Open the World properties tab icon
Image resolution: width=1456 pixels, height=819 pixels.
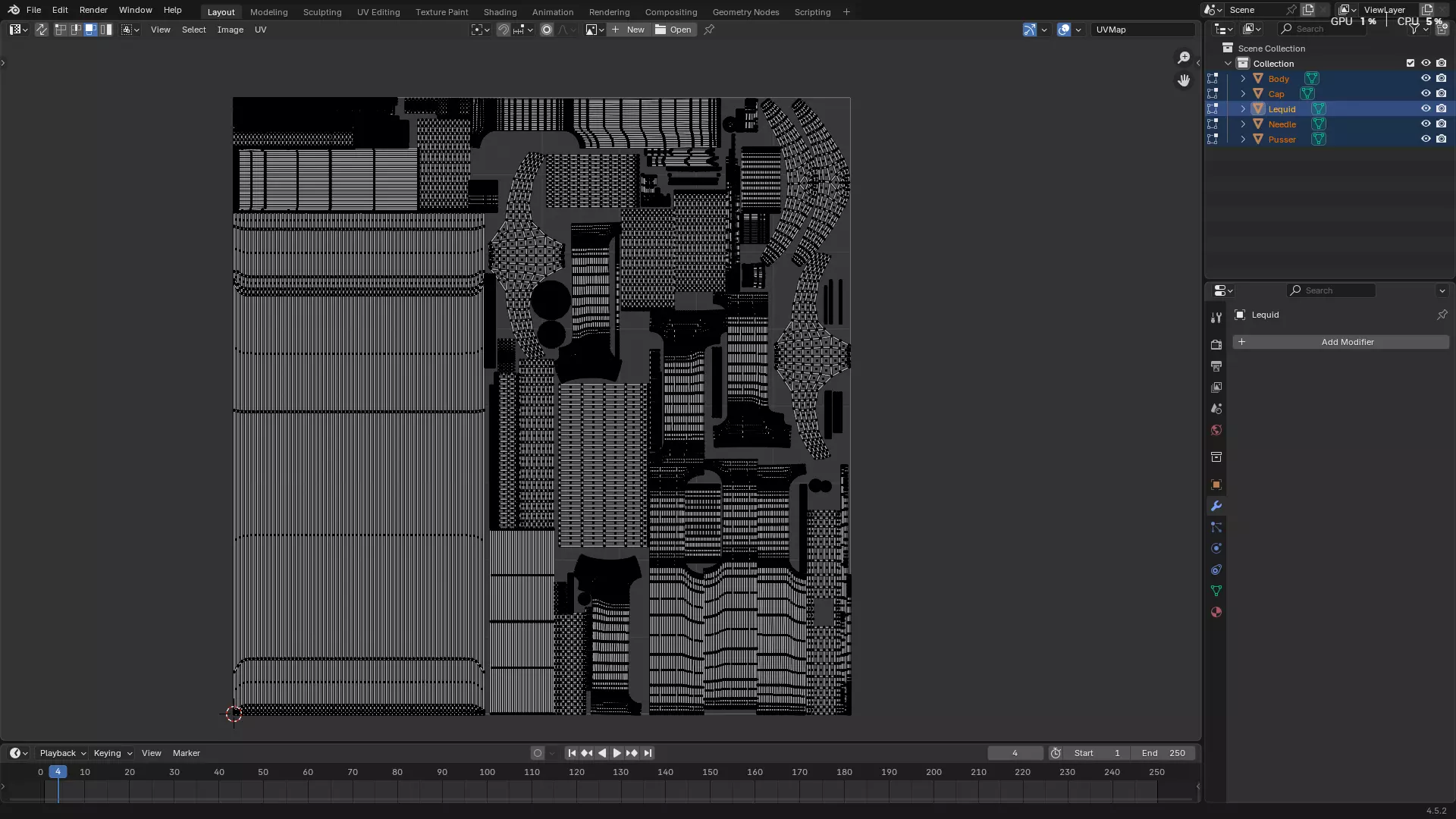click(1216, 430)
